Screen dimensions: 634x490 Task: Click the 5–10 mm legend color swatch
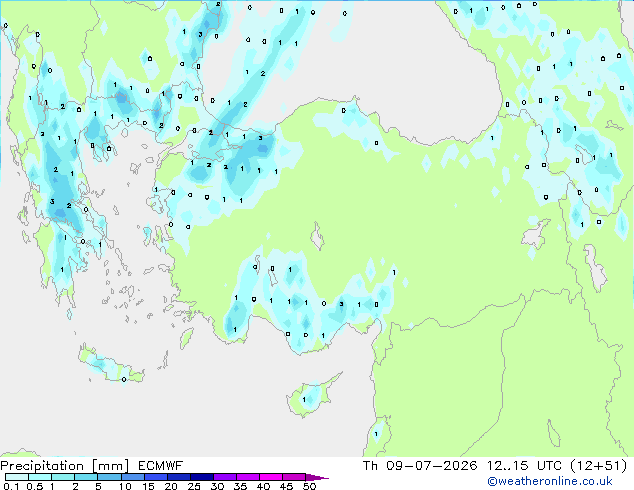tap(109, 477)
